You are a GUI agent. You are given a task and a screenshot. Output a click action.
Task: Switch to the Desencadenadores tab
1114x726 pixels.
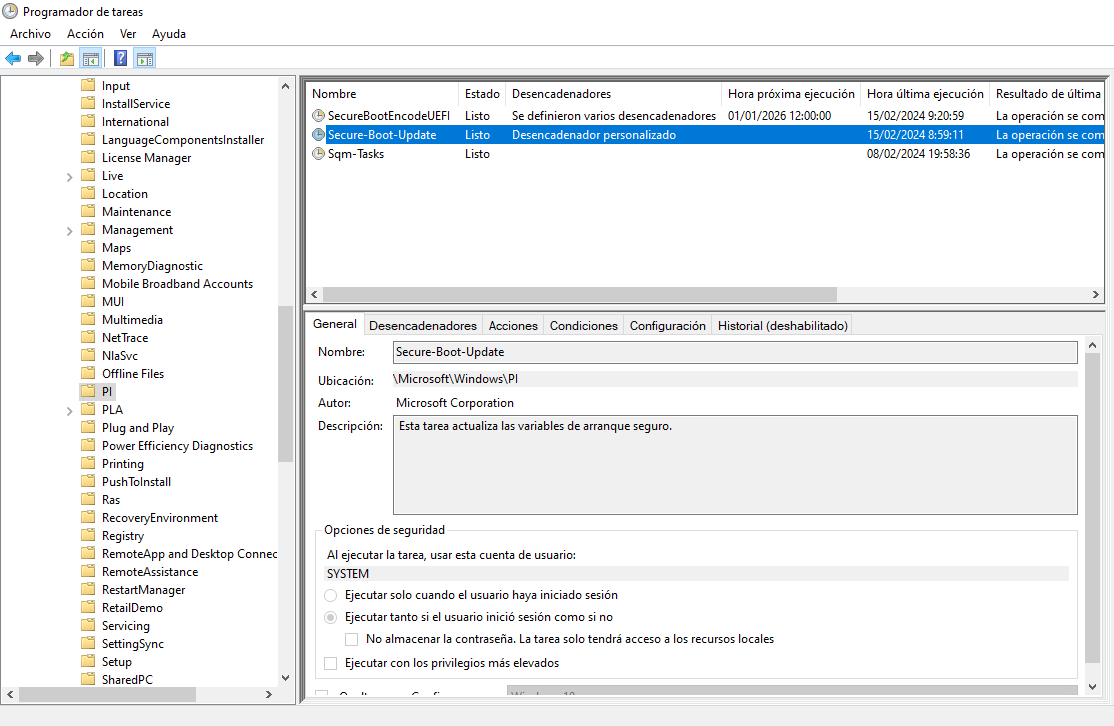423,326
